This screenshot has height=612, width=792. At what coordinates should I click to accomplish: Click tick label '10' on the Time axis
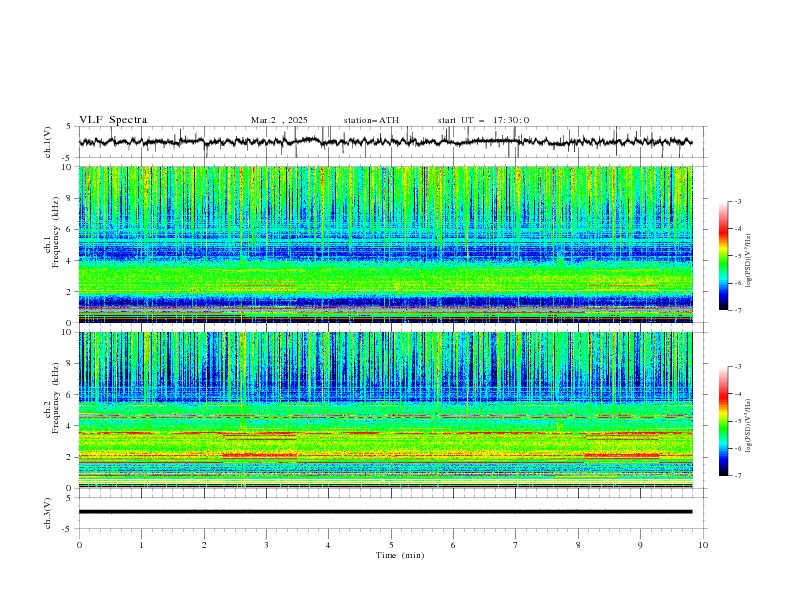pyautogui.click(x=703, y=545)
